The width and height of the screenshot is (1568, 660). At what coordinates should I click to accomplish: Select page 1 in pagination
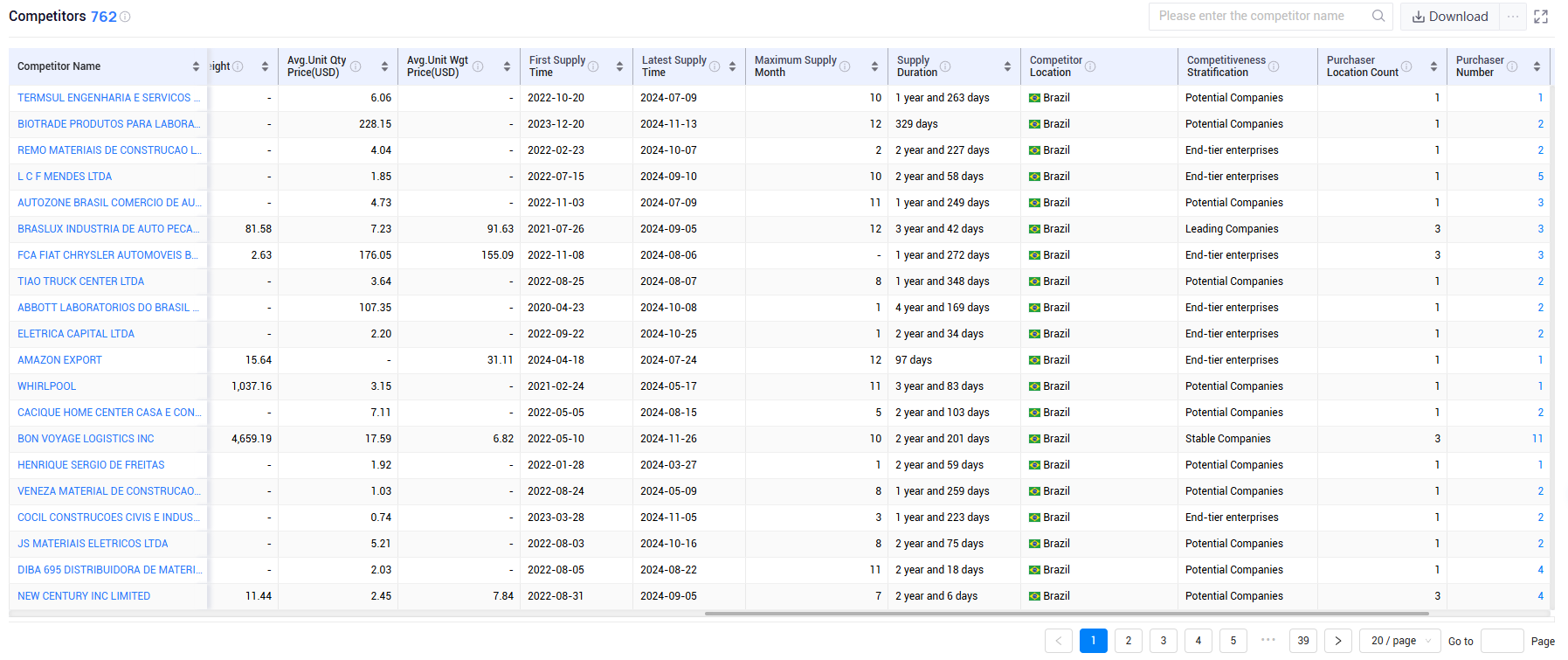click(x=1094, y=641)
